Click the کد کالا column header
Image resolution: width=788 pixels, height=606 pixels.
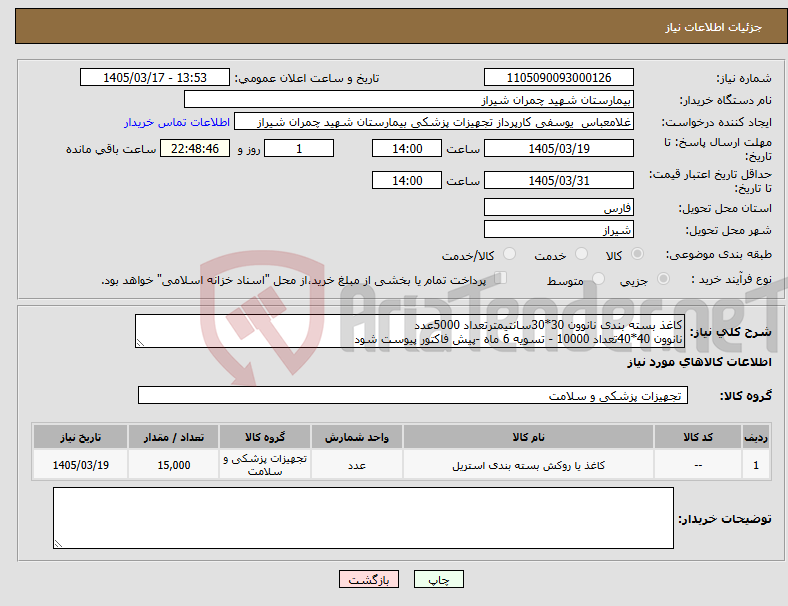[x=698, y=437]
